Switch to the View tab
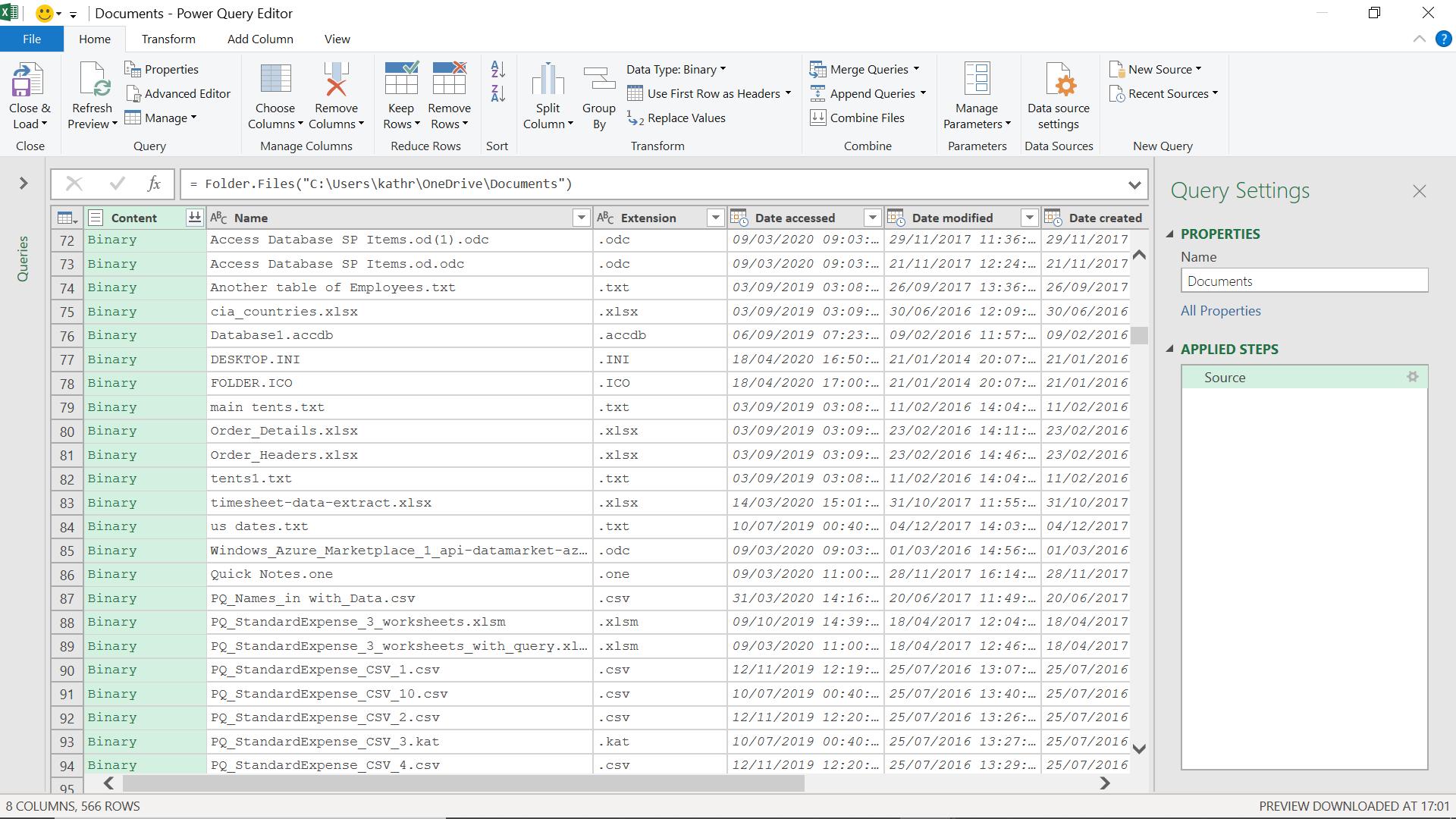Image resolution: width=1456 pixels, height=819 pixels. click(337, 39)
